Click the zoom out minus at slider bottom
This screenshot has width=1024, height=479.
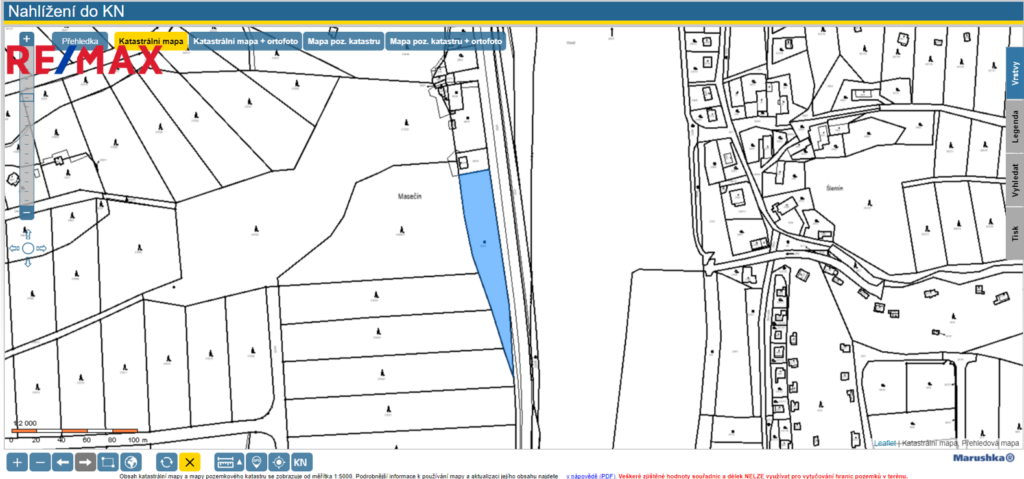(27, 212)
